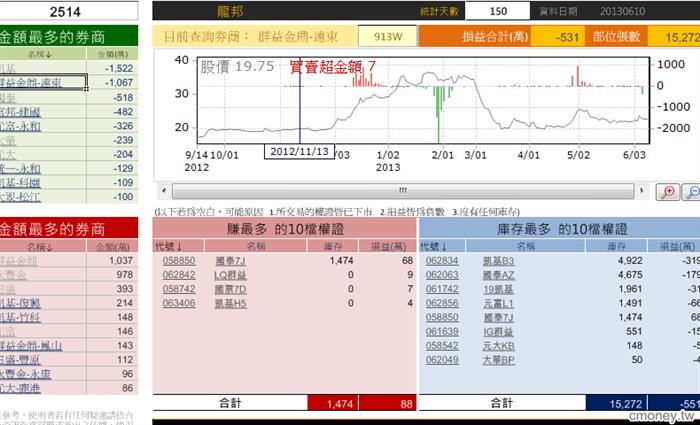Open the 松江 broker link with amount -100

[20, 197]
